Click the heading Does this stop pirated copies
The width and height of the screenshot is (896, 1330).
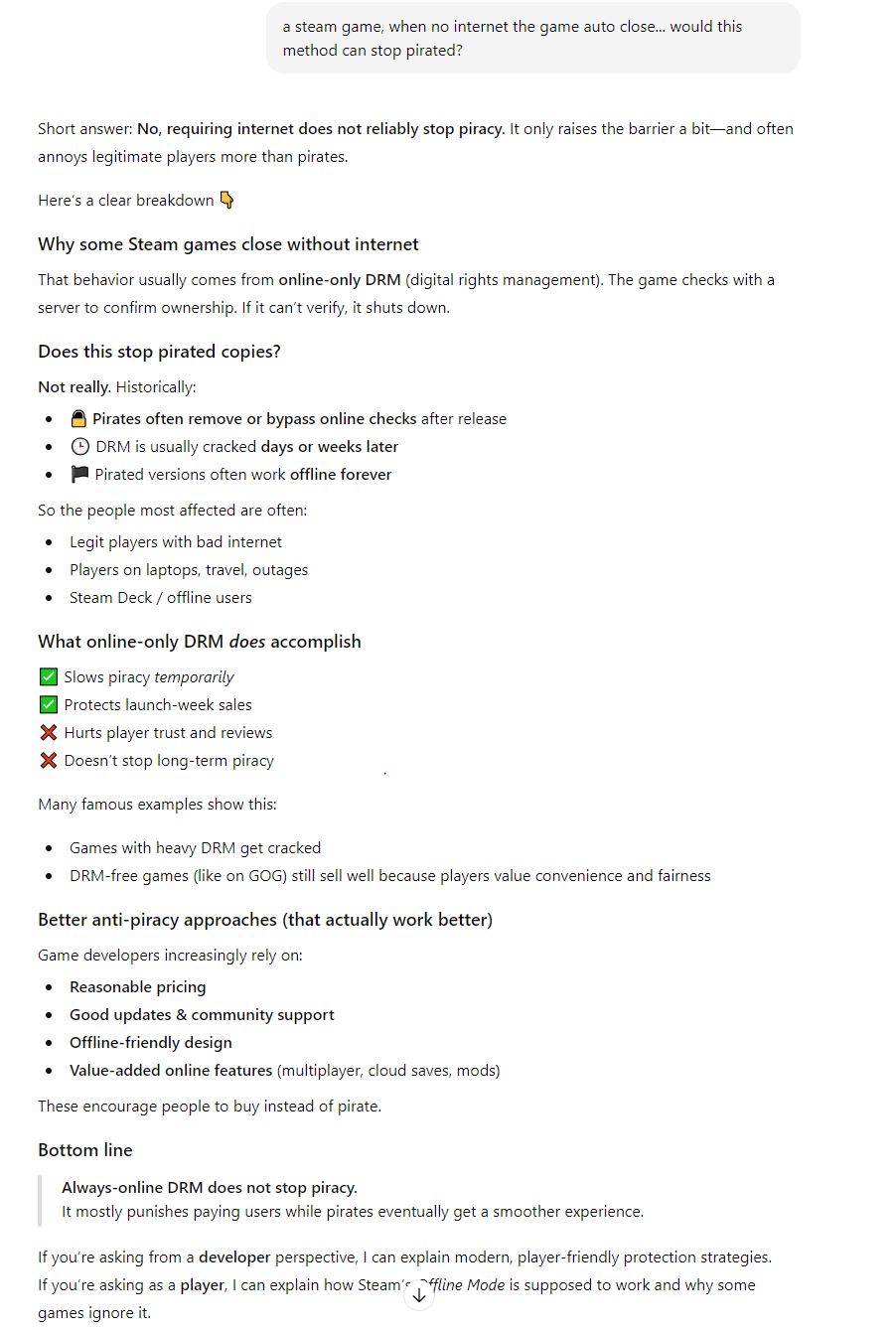click(x=159, y=352)
